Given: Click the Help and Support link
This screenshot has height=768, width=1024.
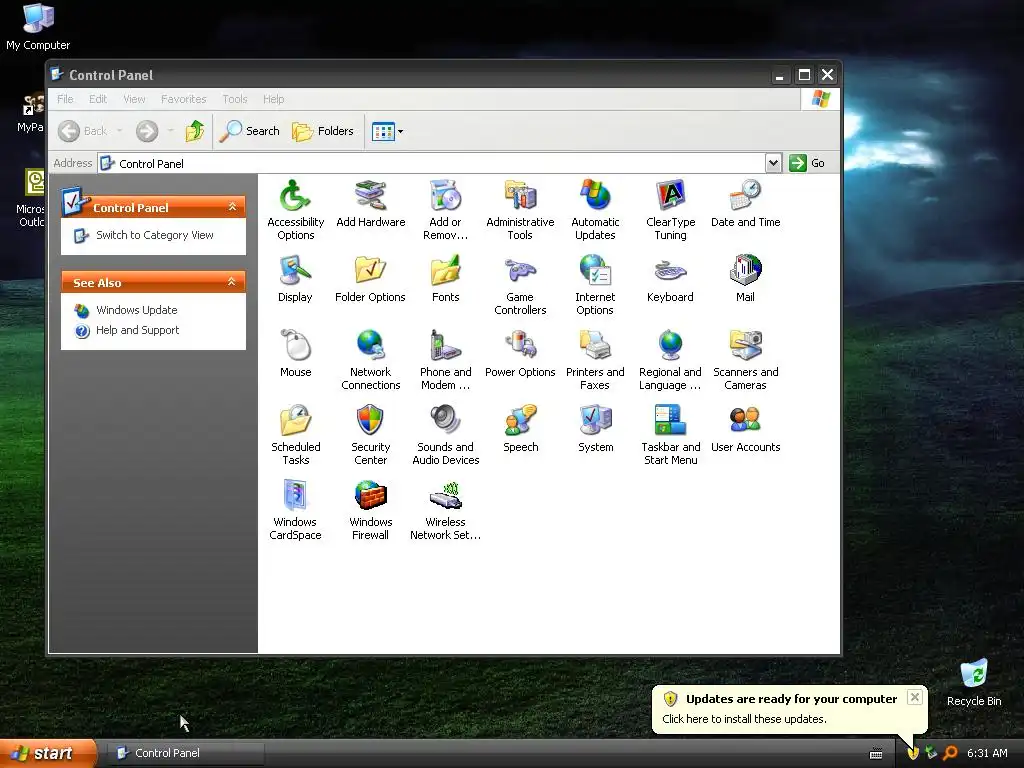Looking at the screenshot, I should click(137, 330).
